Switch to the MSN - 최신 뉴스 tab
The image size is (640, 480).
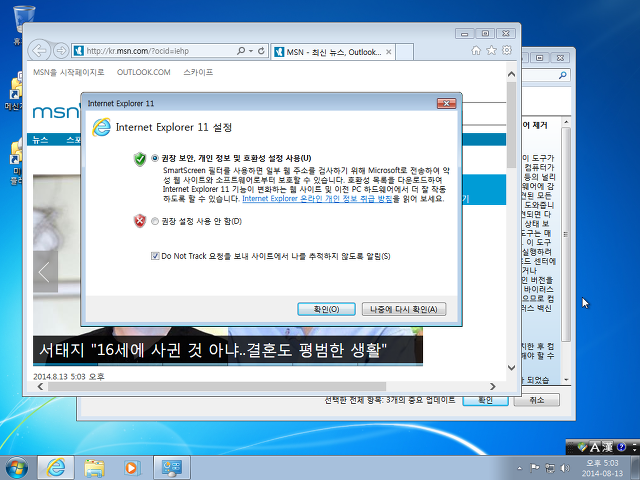pos(333,52)
